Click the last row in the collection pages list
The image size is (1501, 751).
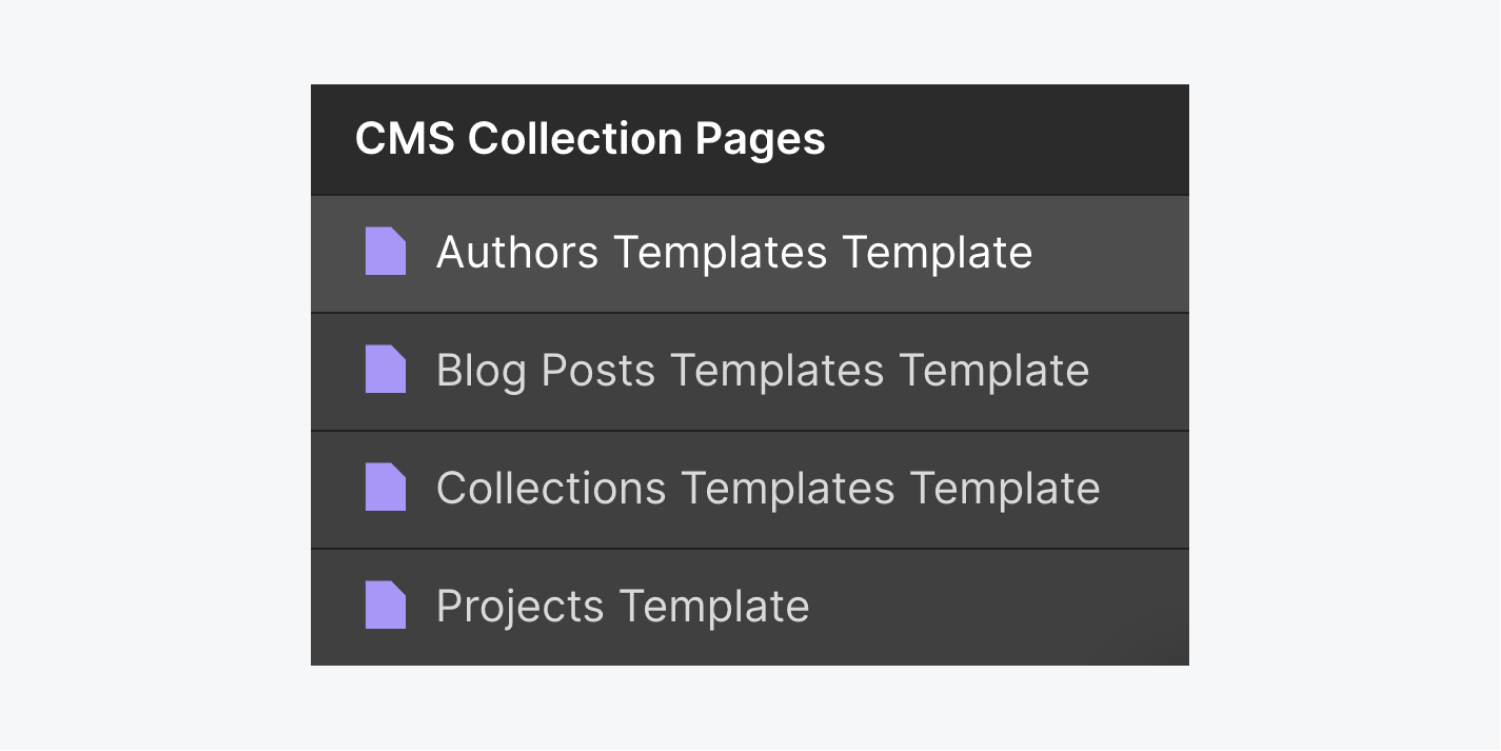750,606
